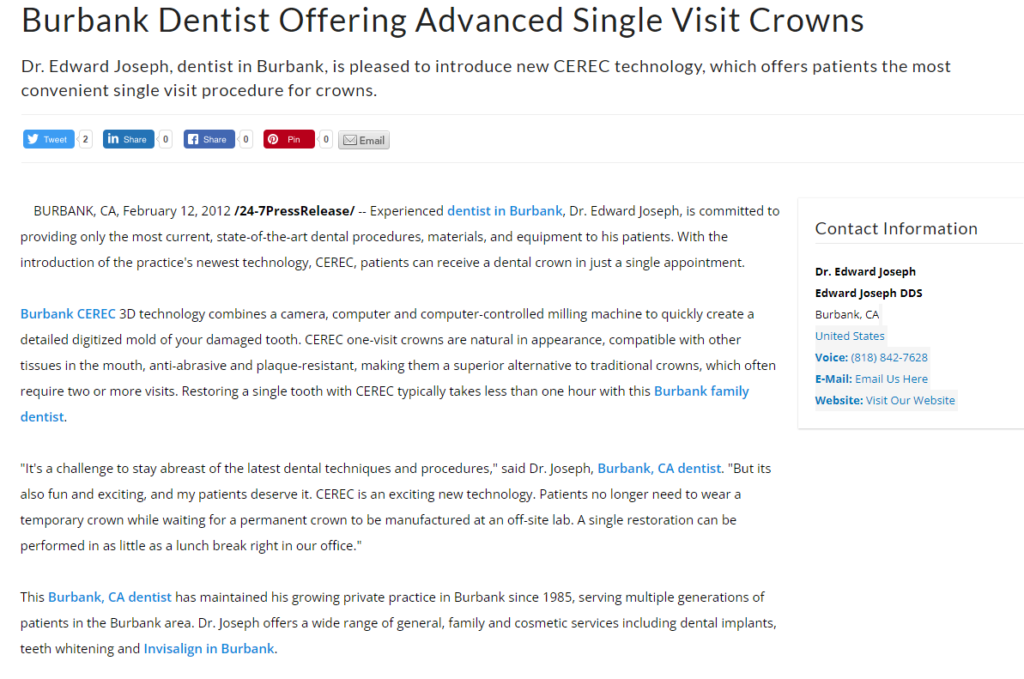Follow the 'Burbank CEREC' link
Screen dimensions: 1024x679
[x=68, y=314]
